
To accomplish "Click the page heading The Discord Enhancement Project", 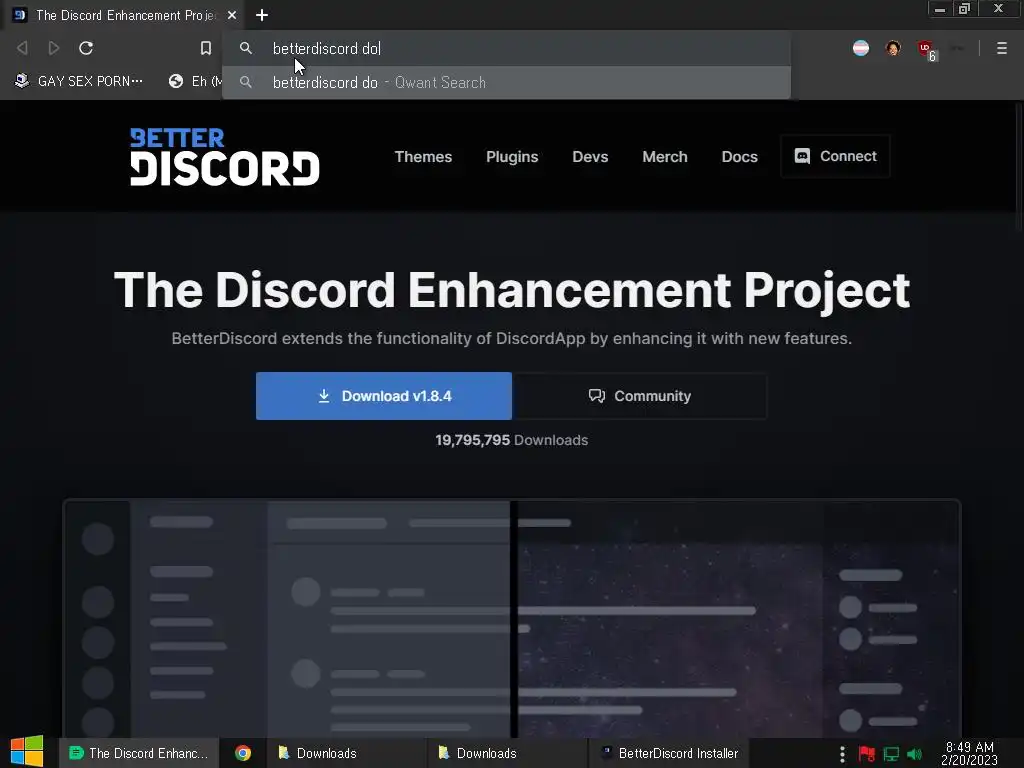I will click(x=512, y=289).
